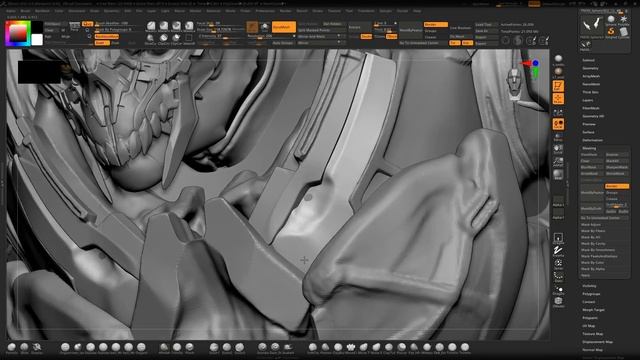Select the PolyMesh3D star tool
This screenshot has width=640, height=360.
pyautogui.click(x=624, y=20)
